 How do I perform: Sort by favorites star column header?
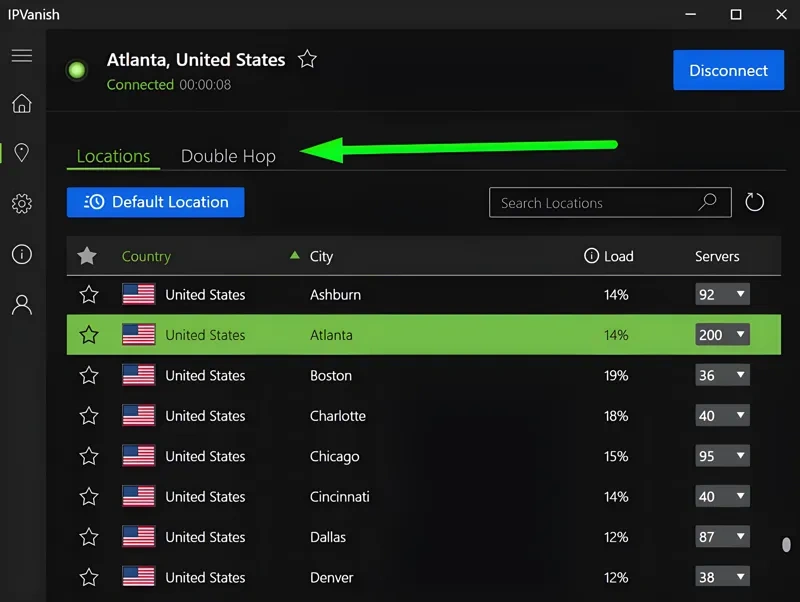(x=87, y=256)
